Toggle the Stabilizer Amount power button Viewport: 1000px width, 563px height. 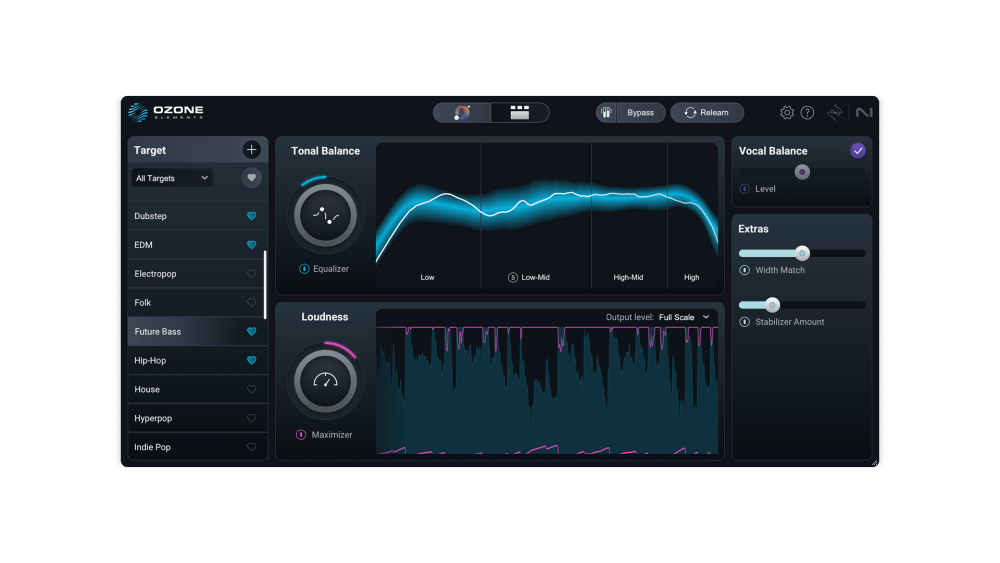click(744, 322)
